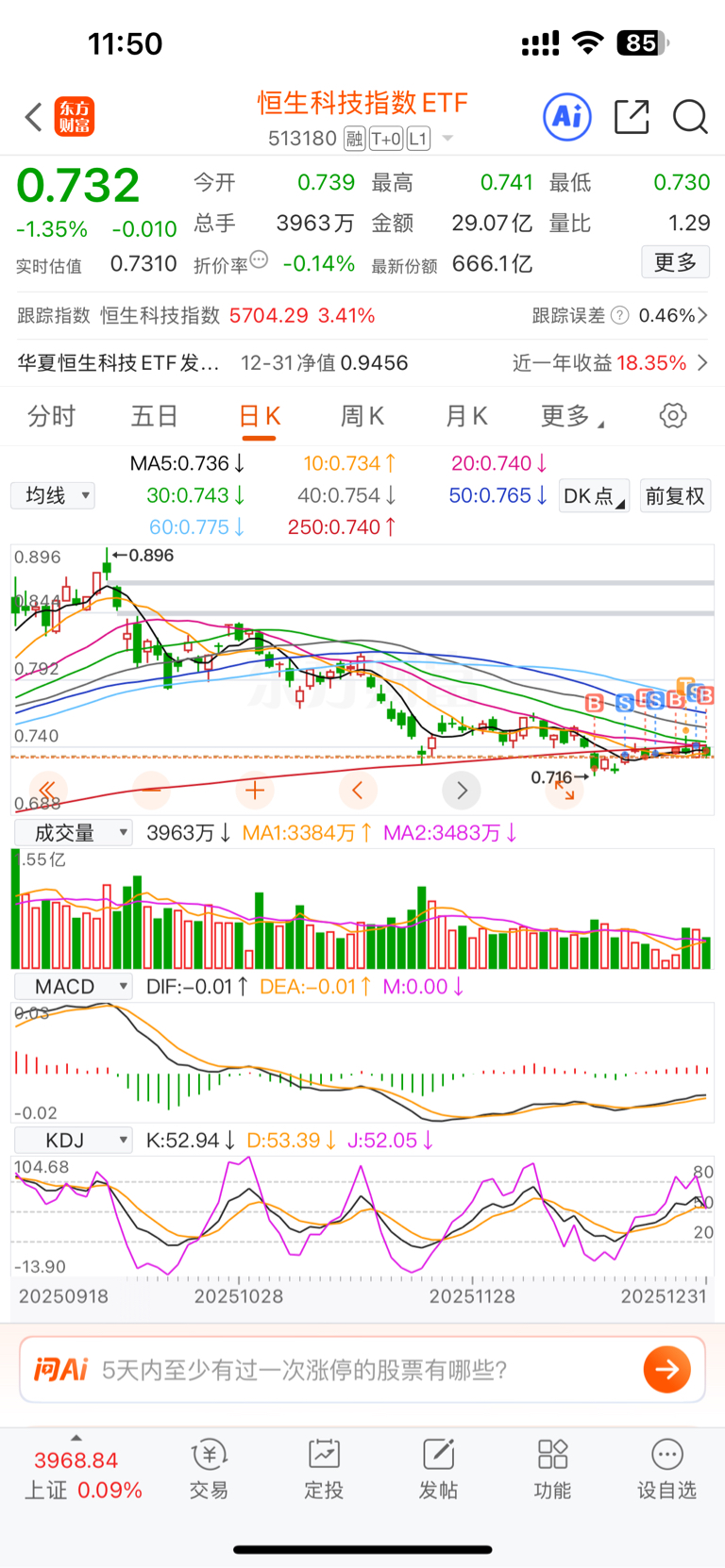The image size is (725, 1568).
Task: Open the DK点 dropdown
Action: [x=594, y=496]
